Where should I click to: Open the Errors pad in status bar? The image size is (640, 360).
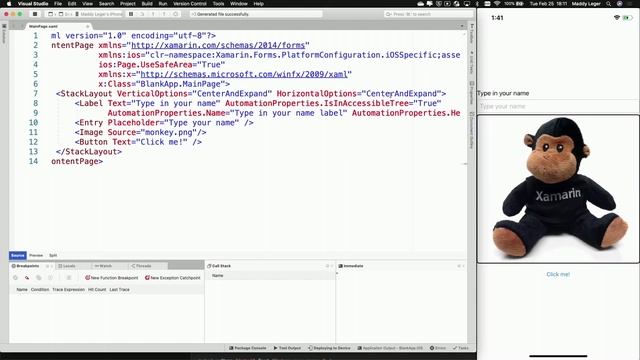click(x=438, y=348)
